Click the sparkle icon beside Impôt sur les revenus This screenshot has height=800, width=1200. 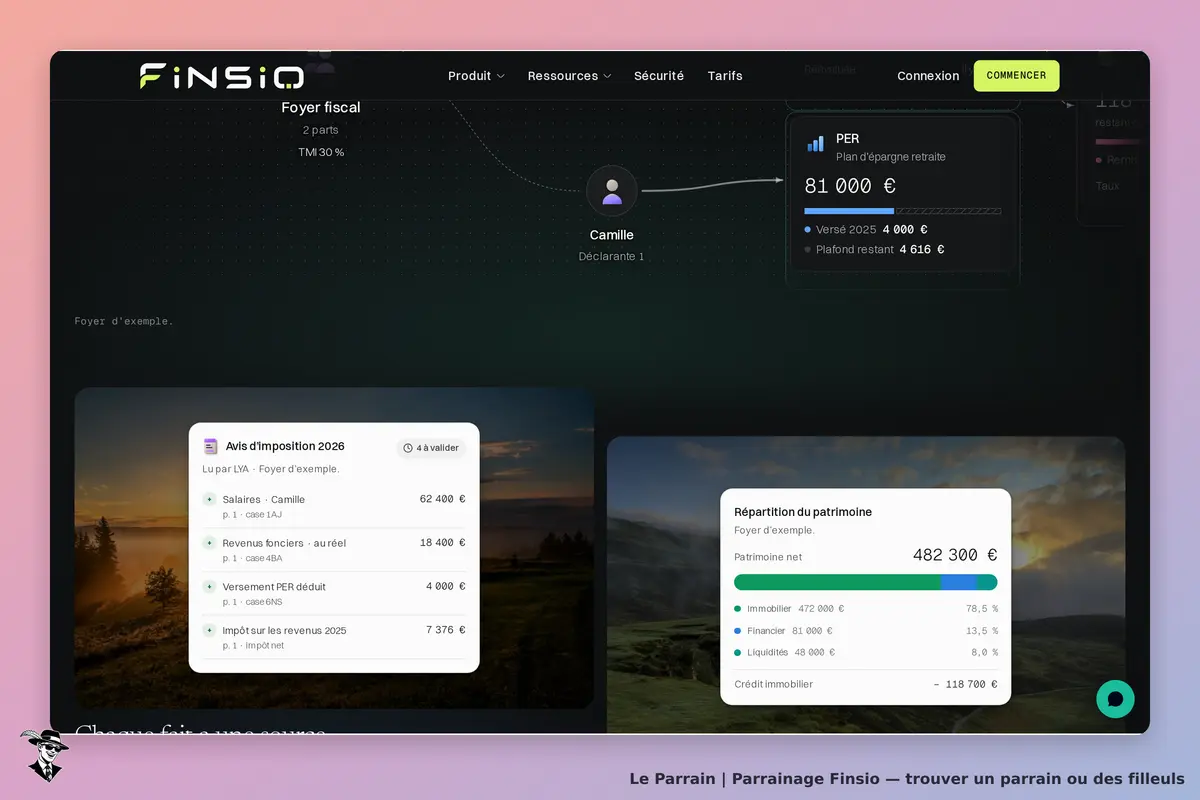coord(209,631)
